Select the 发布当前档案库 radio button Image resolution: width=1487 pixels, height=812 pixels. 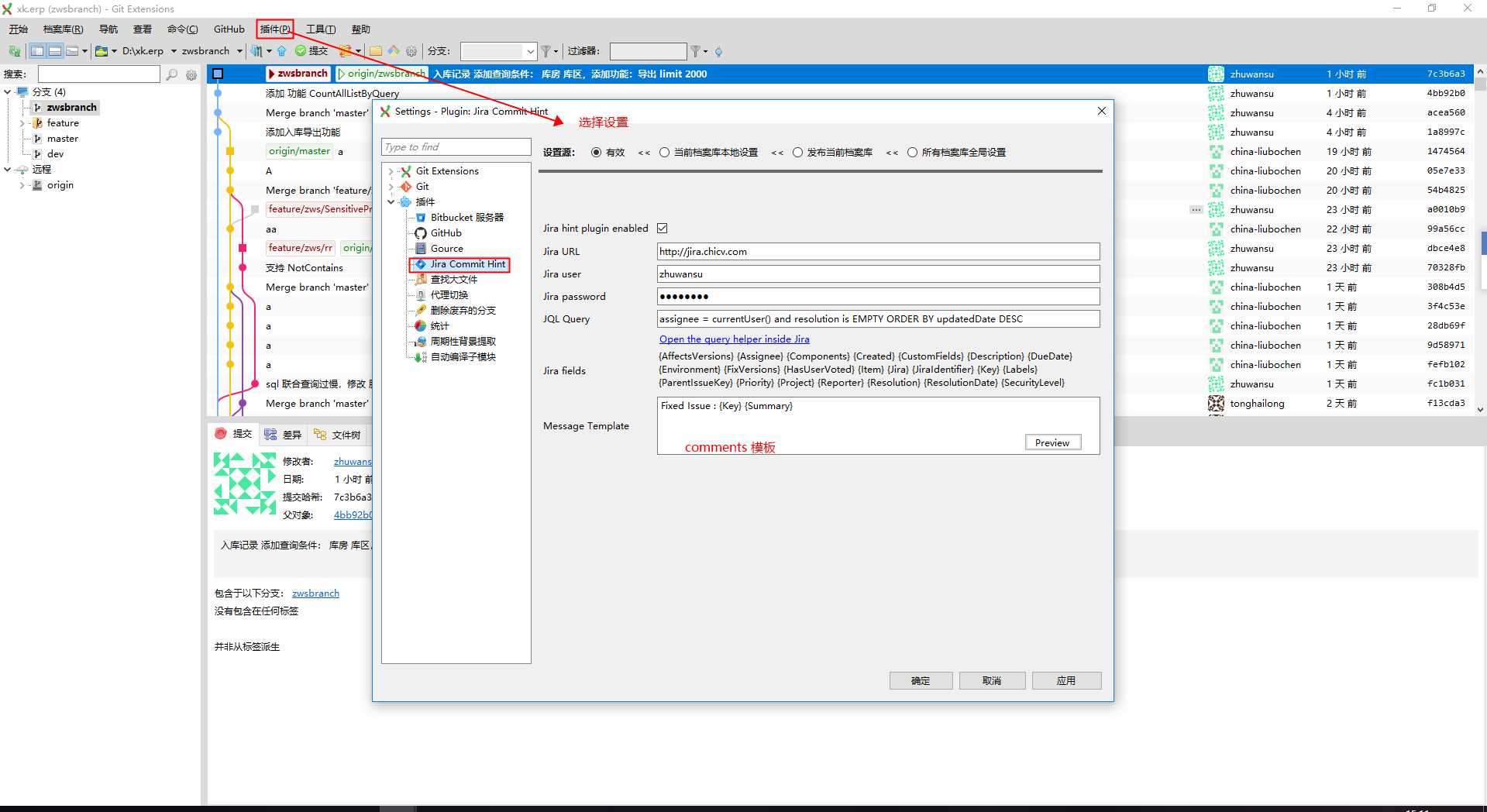pyautogui.click(x=797, y=153)
